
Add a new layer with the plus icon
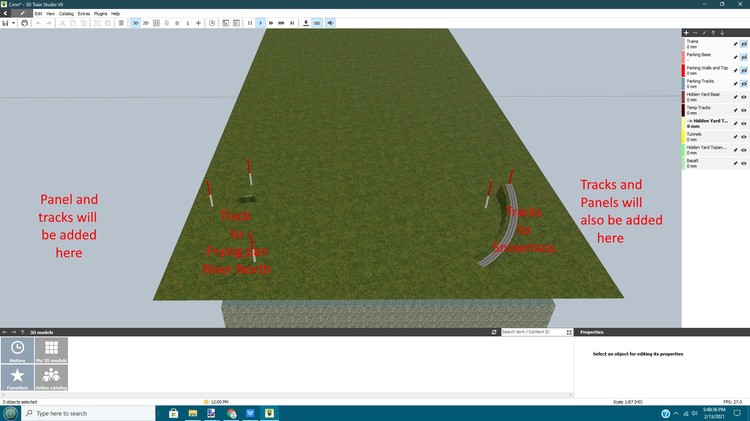(x=686, y=33)
